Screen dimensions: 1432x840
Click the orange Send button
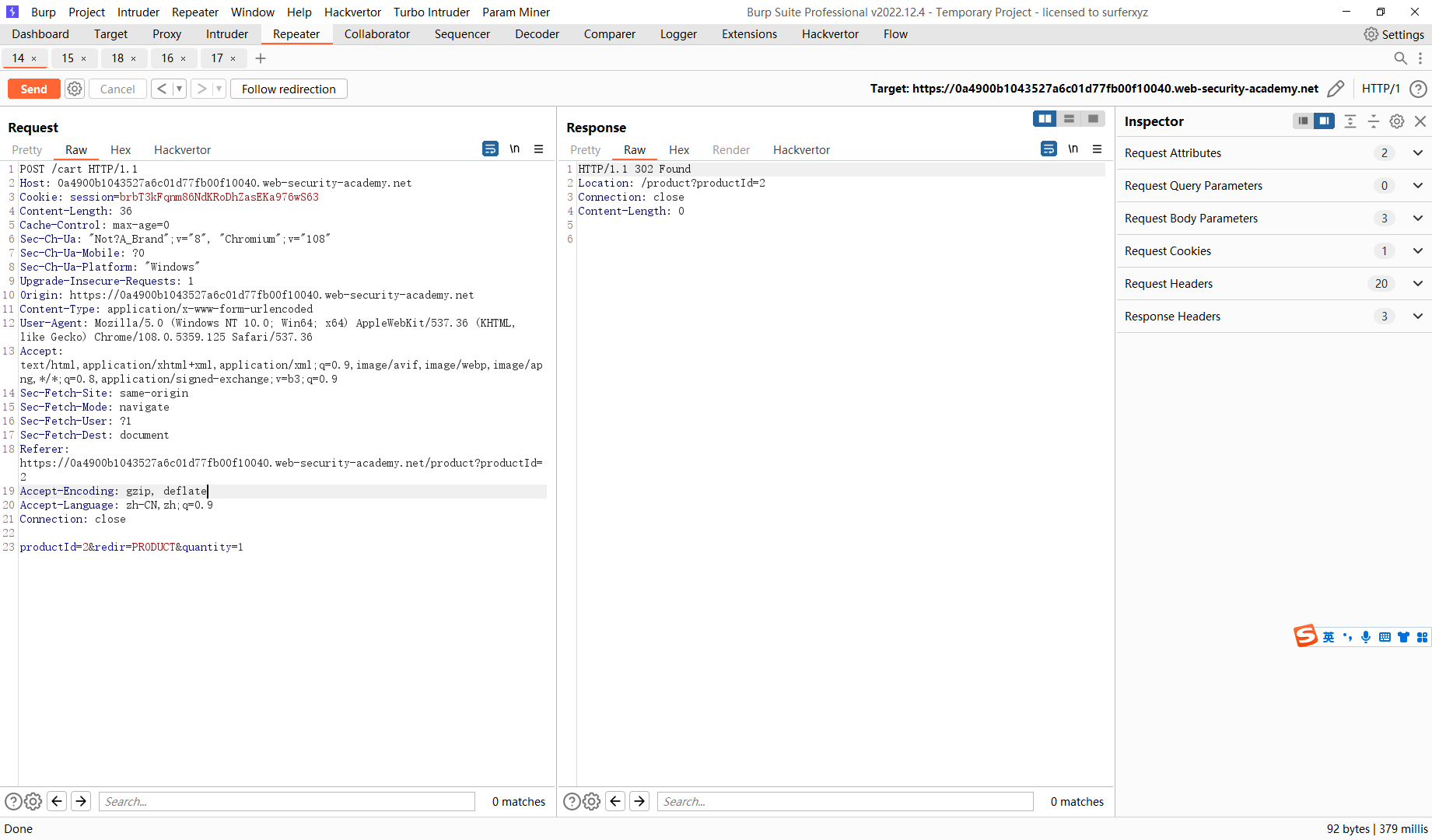pyautogui.click(x=33, y=89)
